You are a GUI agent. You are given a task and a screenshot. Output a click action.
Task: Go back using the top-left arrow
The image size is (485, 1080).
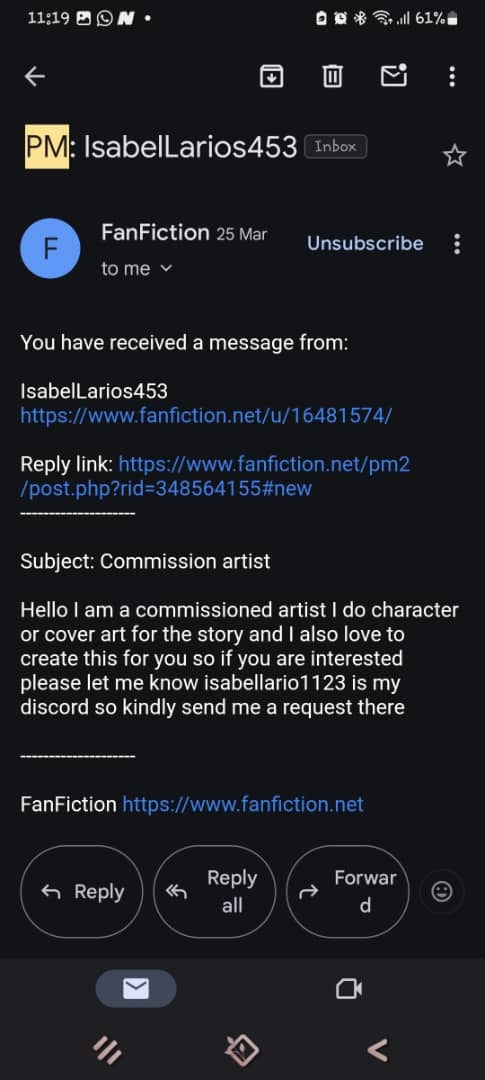(x=34, y=76)
